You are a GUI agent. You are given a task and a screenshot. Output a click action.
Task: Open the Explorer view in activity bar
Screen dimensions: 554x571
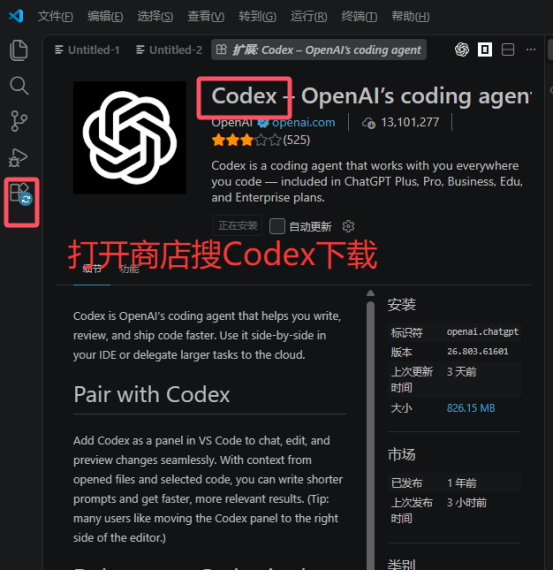[x=19, y=50]
